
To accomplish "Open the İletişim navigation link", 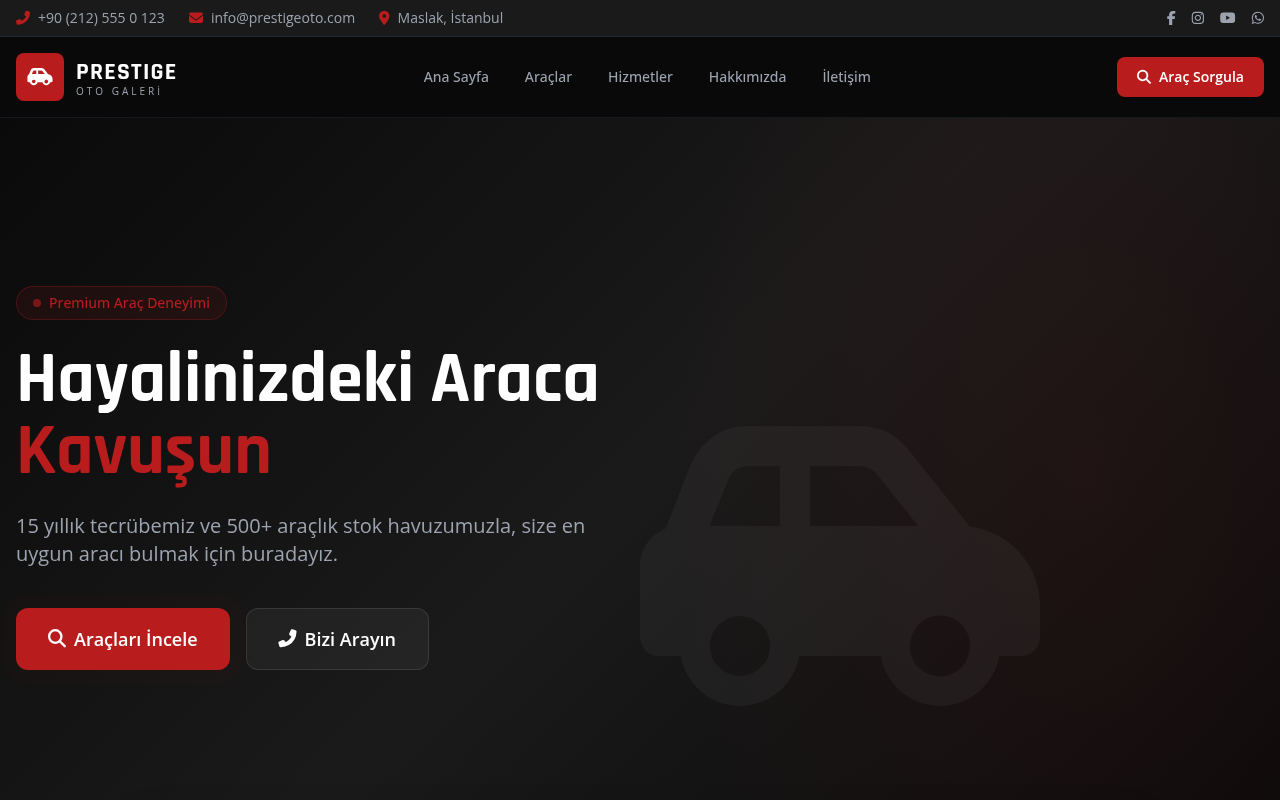I will (846, 76).
